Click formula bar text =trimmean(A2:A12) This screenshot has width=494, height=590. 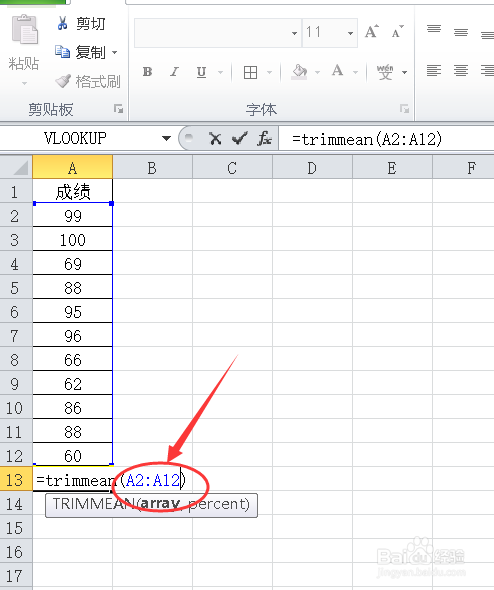[x=367, y=140]
